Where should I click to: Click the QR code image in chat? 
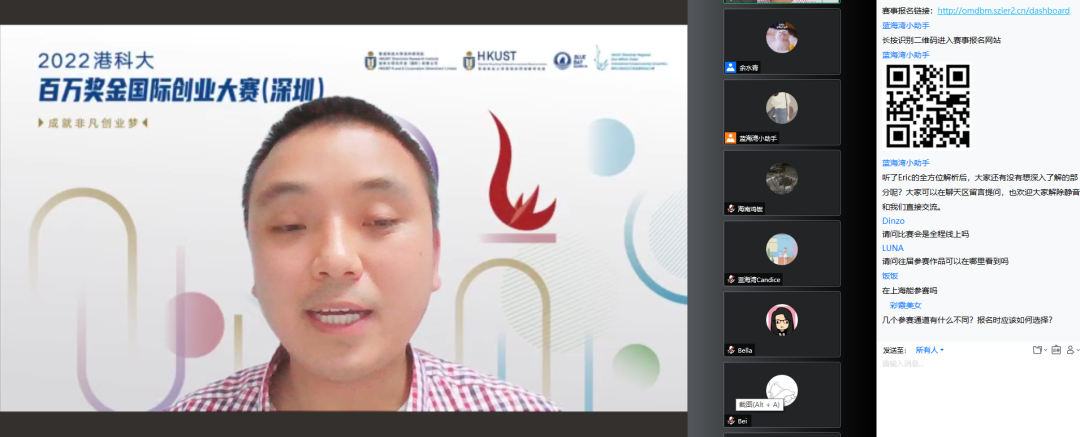(928, 106)
